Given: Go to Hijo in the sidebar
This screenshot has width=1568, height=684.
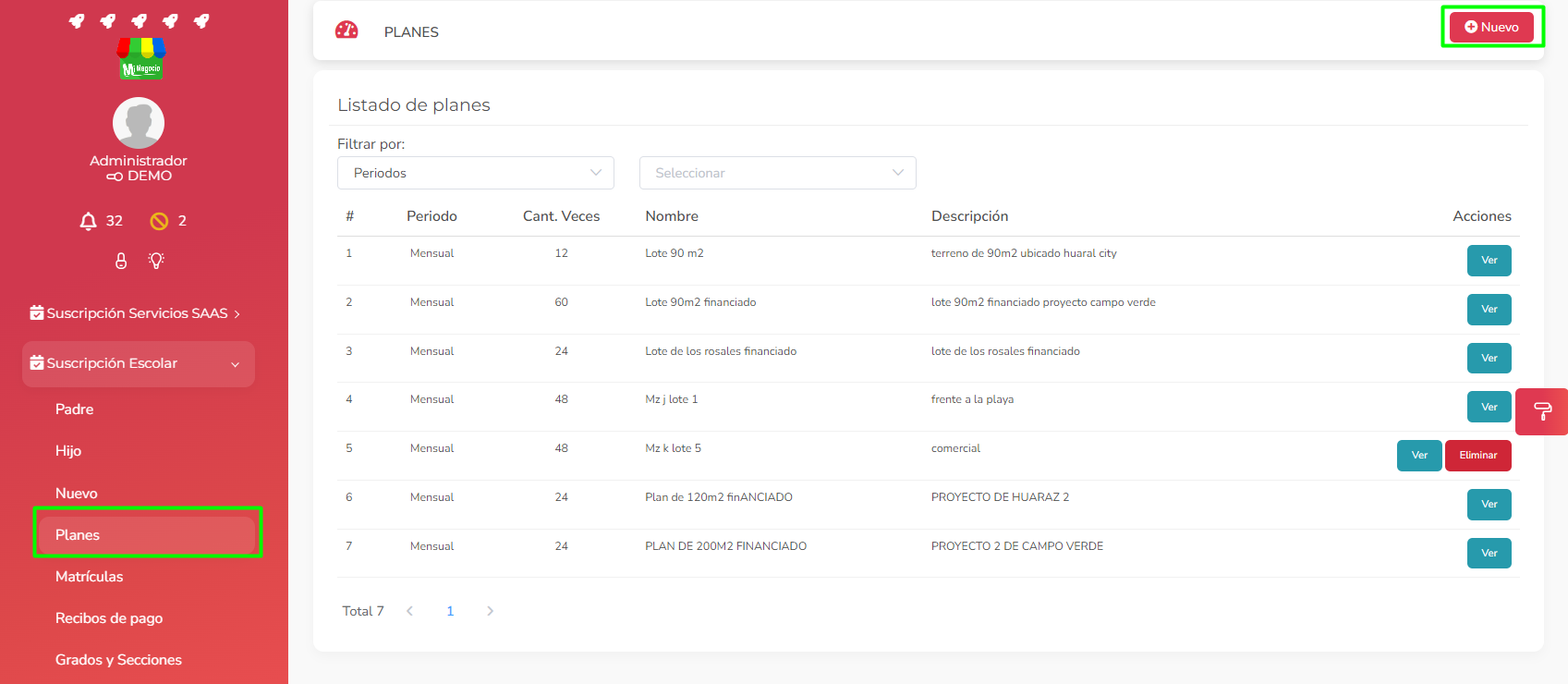Looking at the screenshot, I should [68, 451].
